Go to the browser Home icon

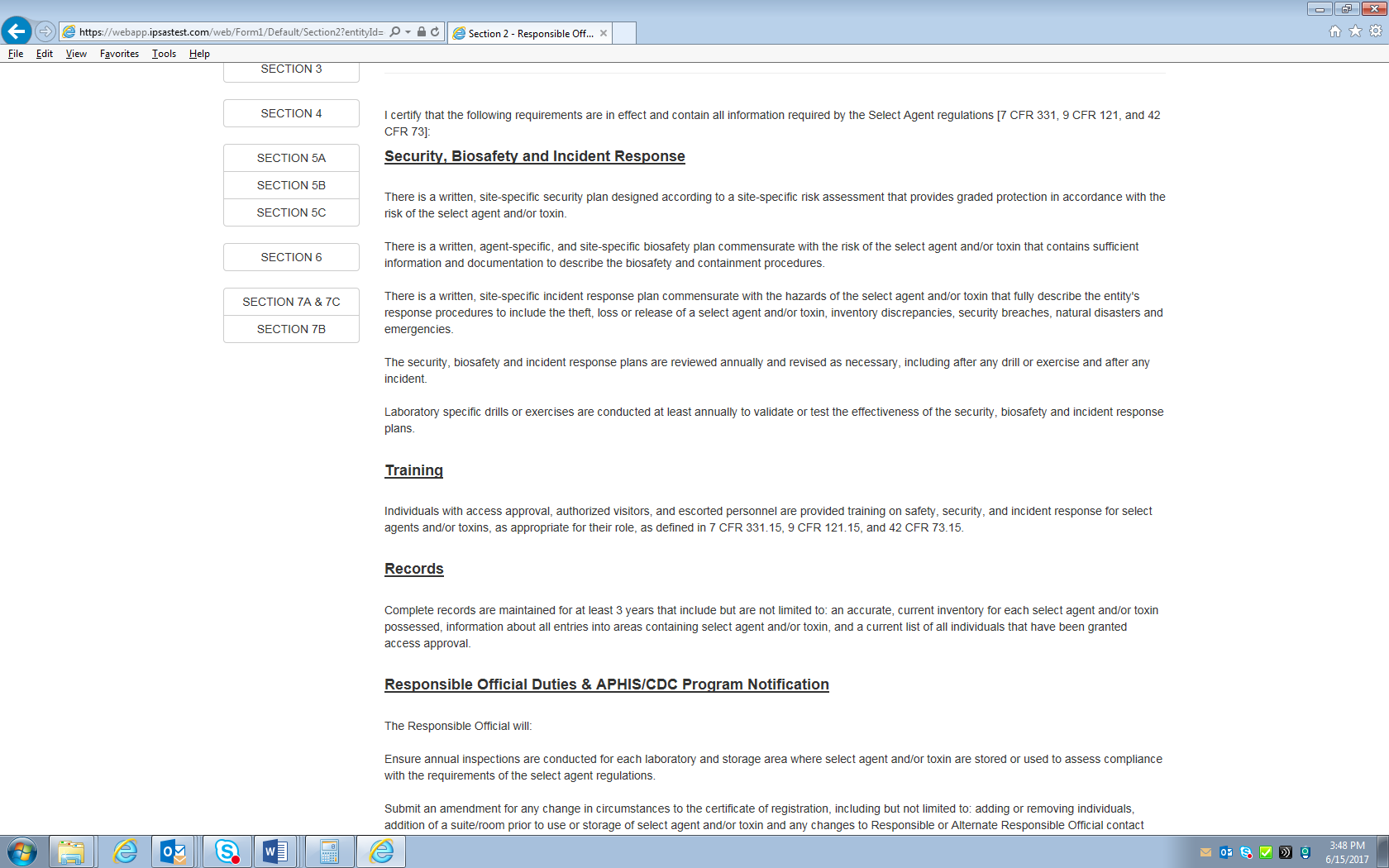1335,31
